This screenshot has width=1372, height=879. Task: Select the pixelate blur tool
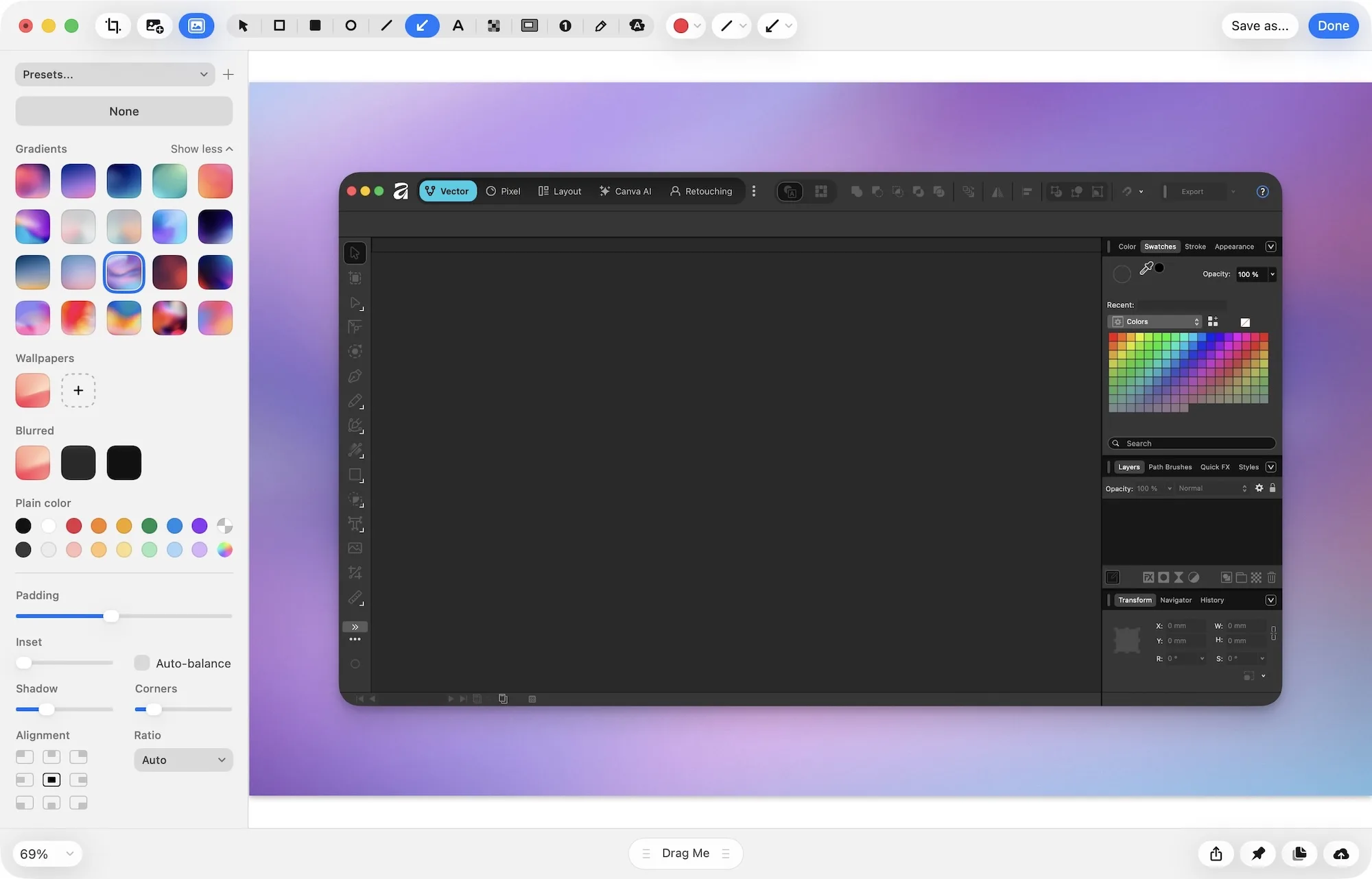[493, 26]
